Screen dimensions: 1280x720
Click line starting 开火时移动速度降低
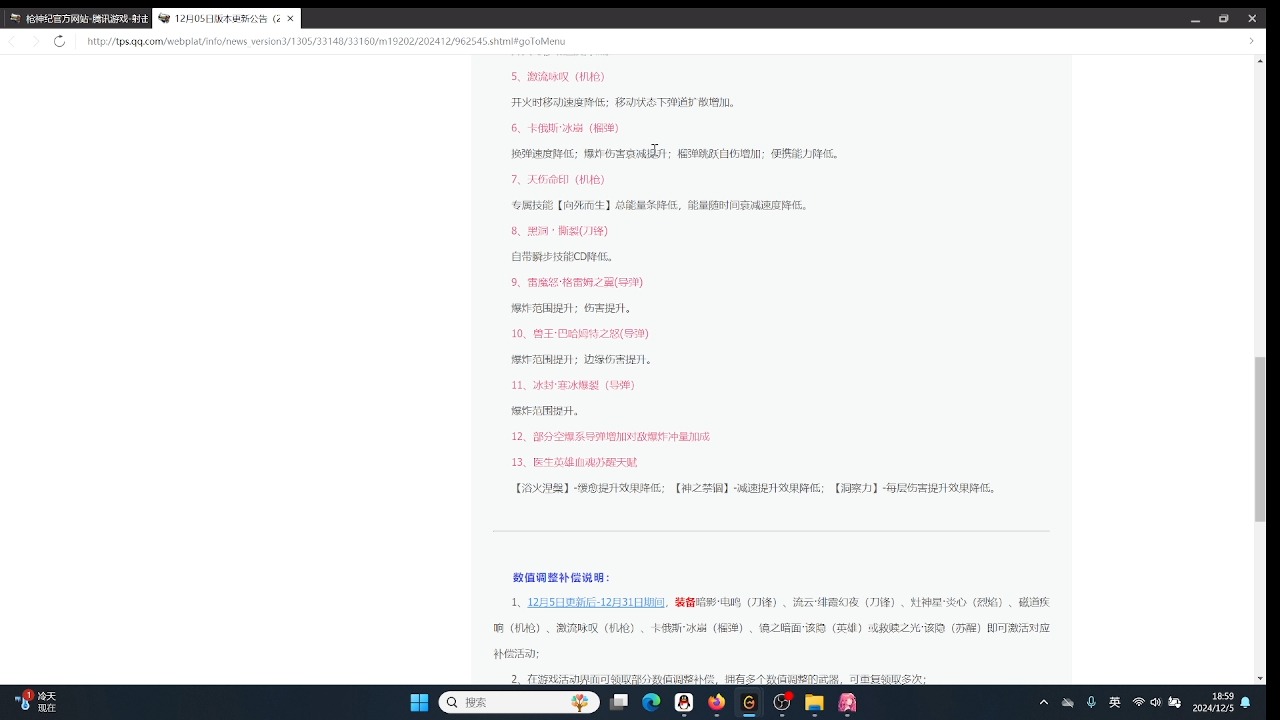[624, 102]
